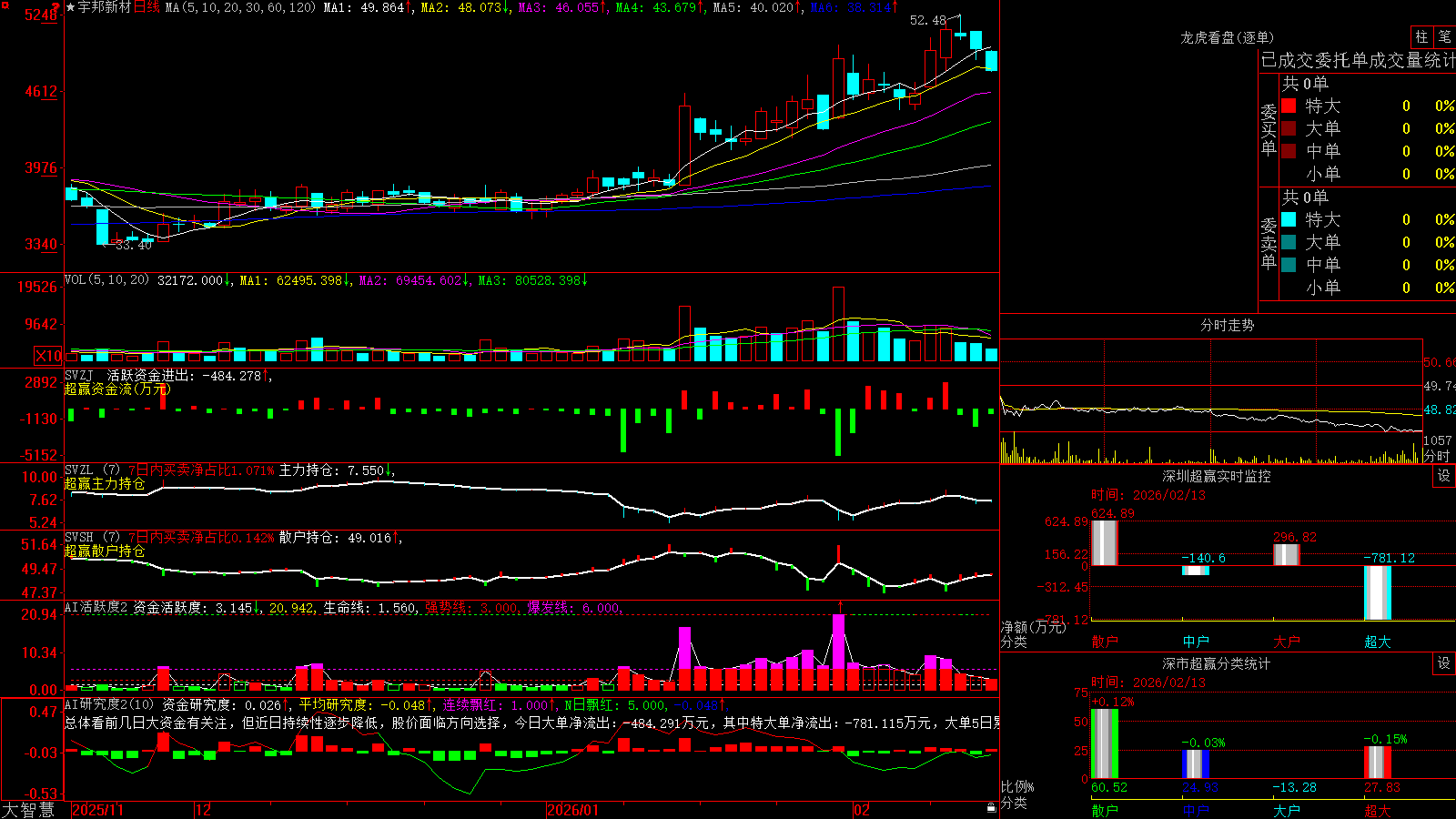Select the cyan 特大 sell-order swatch
The height and width of the screenshot is (819, 1456).
pyautogui.click(x=1289, y=219)
